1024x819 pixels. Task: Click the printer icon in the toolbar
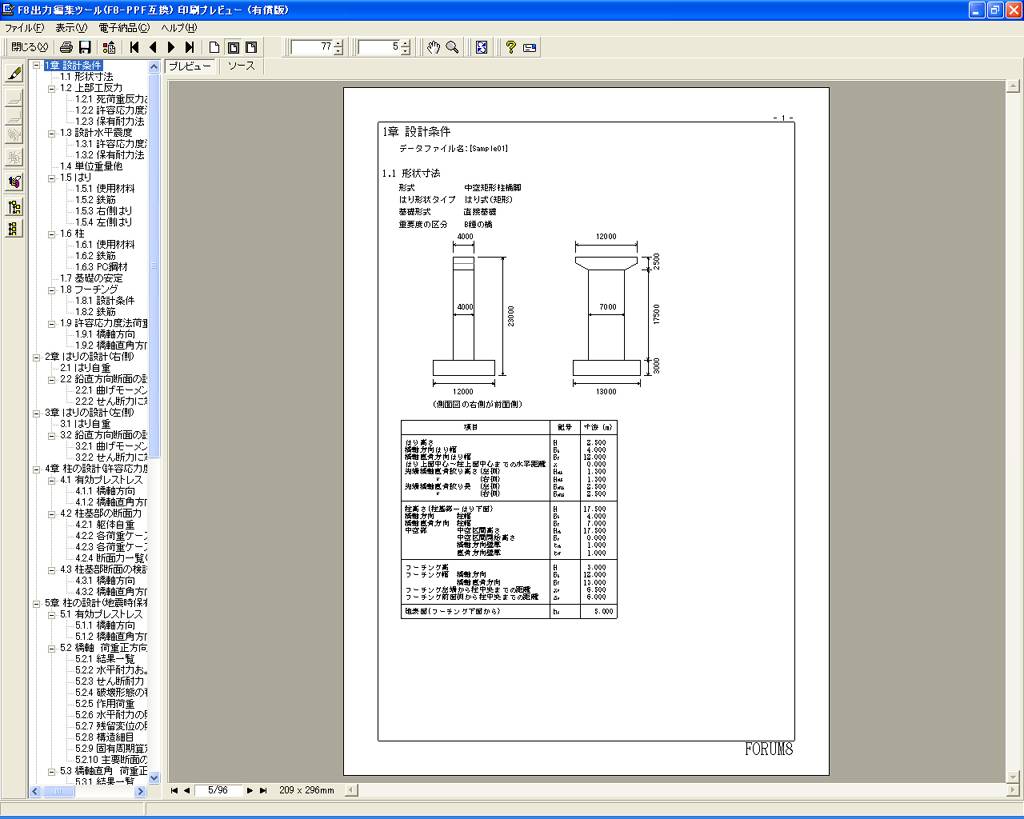tap(66, 47)
